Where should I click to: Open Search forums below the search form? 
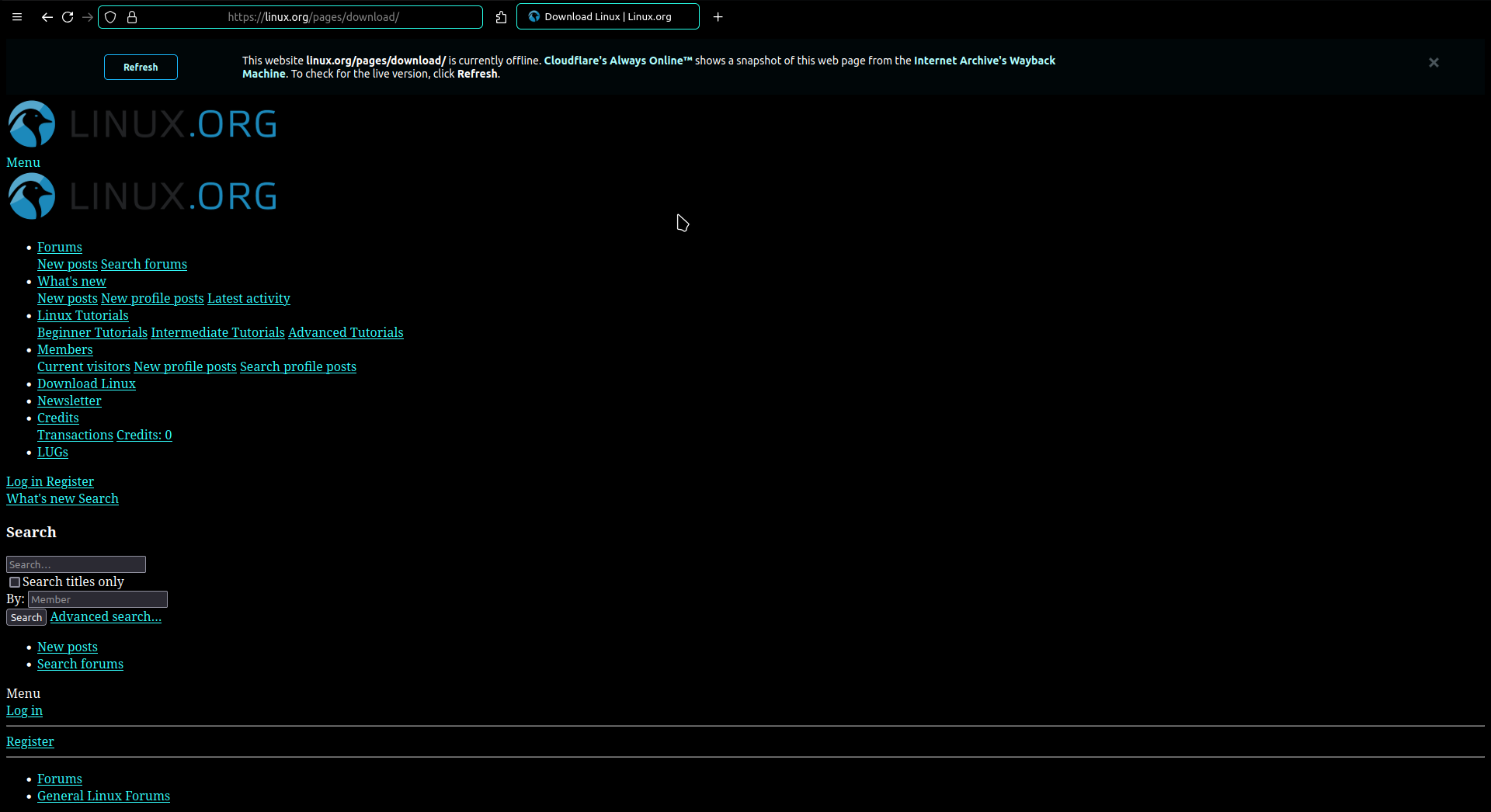coord(80,664)
